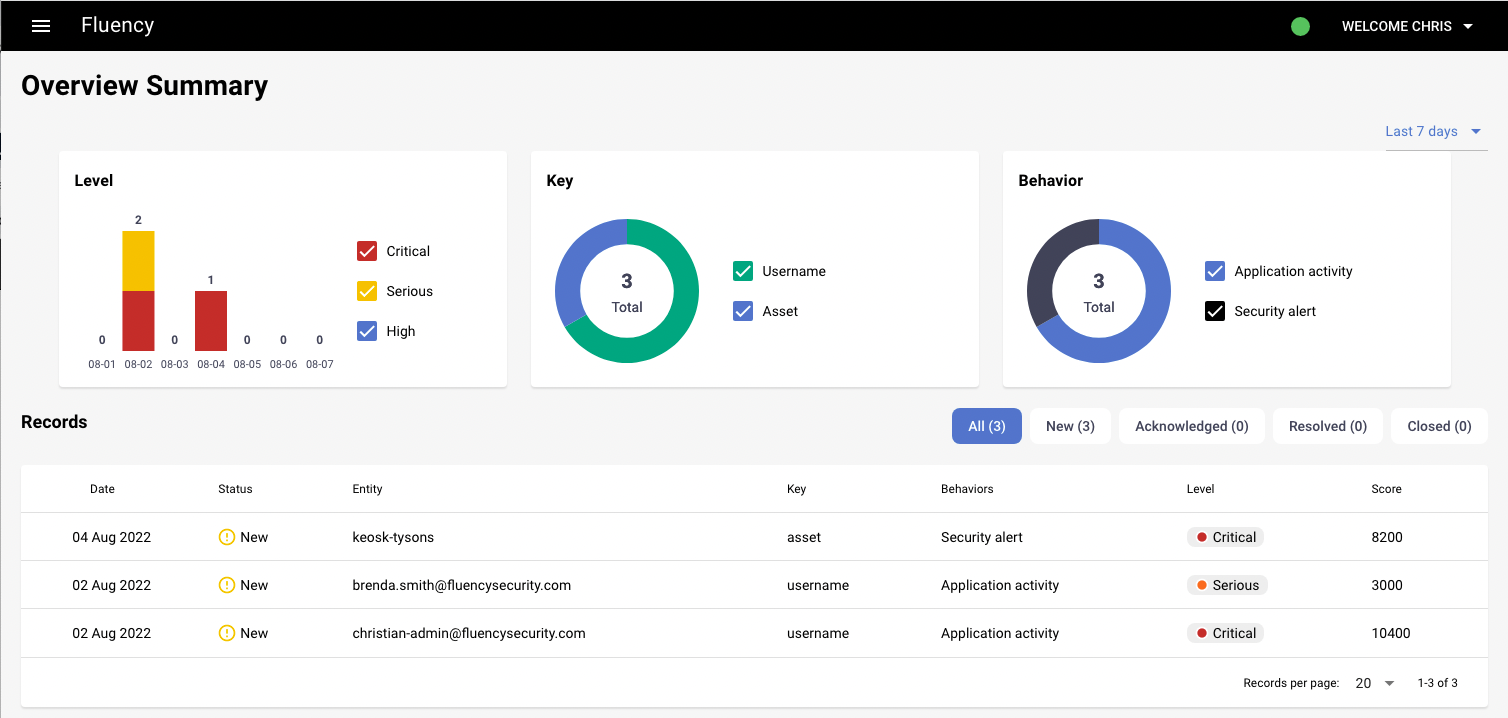Click the 08-02 axis date label

(138, 364)
